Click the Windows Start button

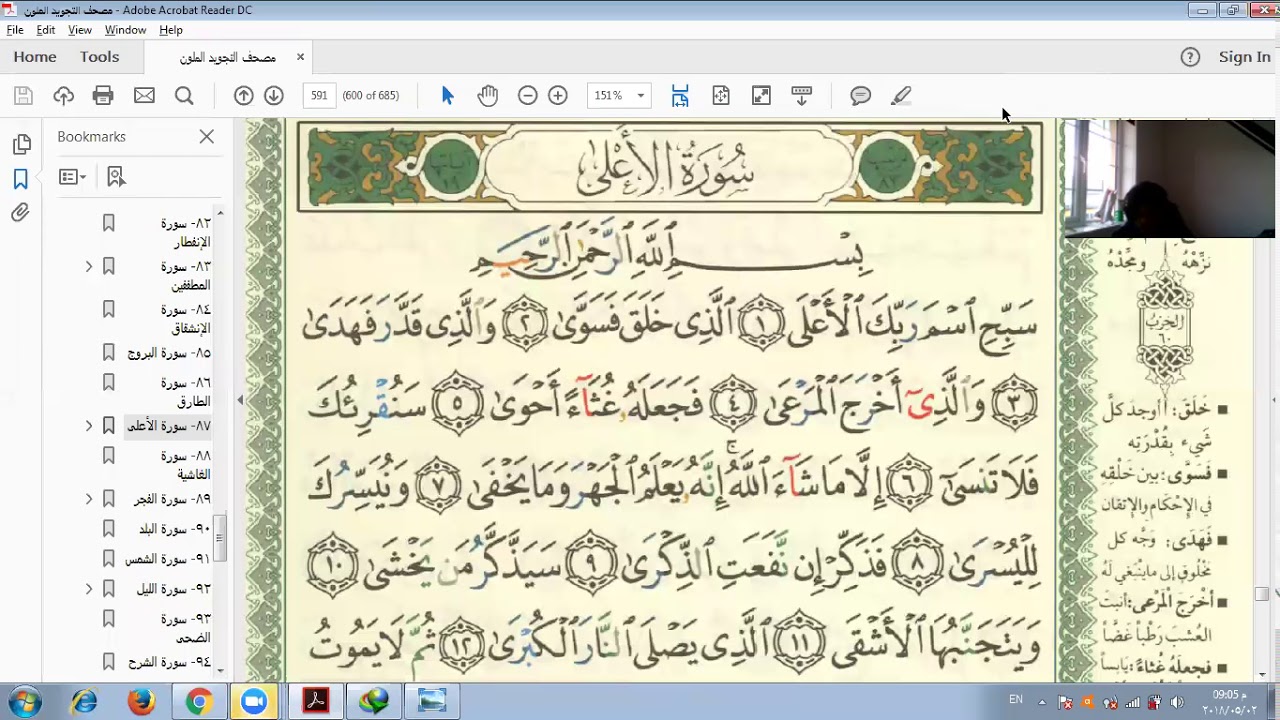point(25,702)
